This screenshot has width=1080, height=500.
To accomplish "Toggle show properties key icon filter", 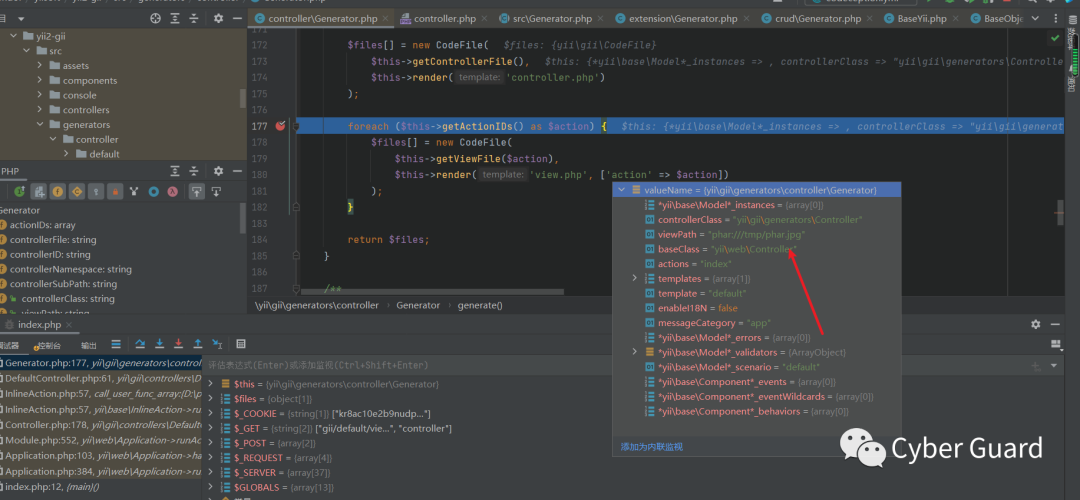I will click(x=96, y=191).
